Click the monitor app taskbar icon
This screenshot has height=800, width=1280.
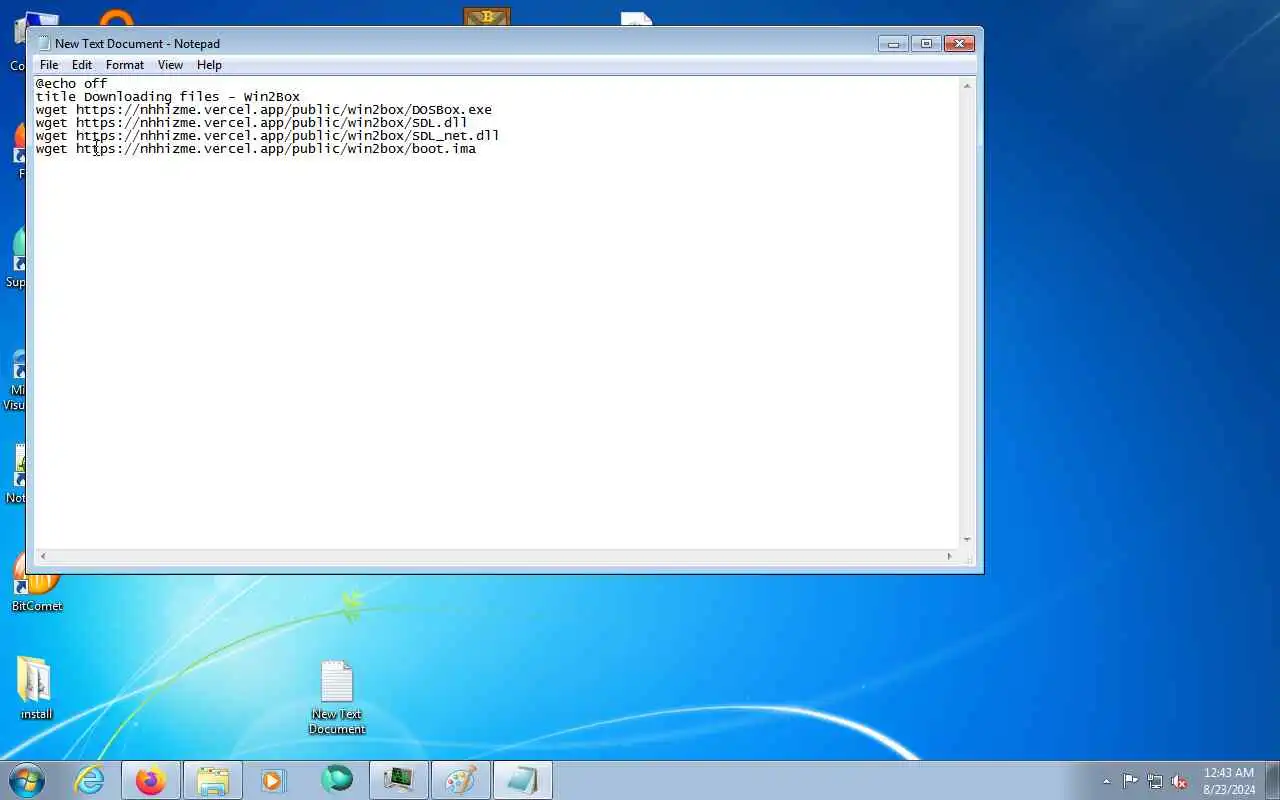tap(399, 780)
